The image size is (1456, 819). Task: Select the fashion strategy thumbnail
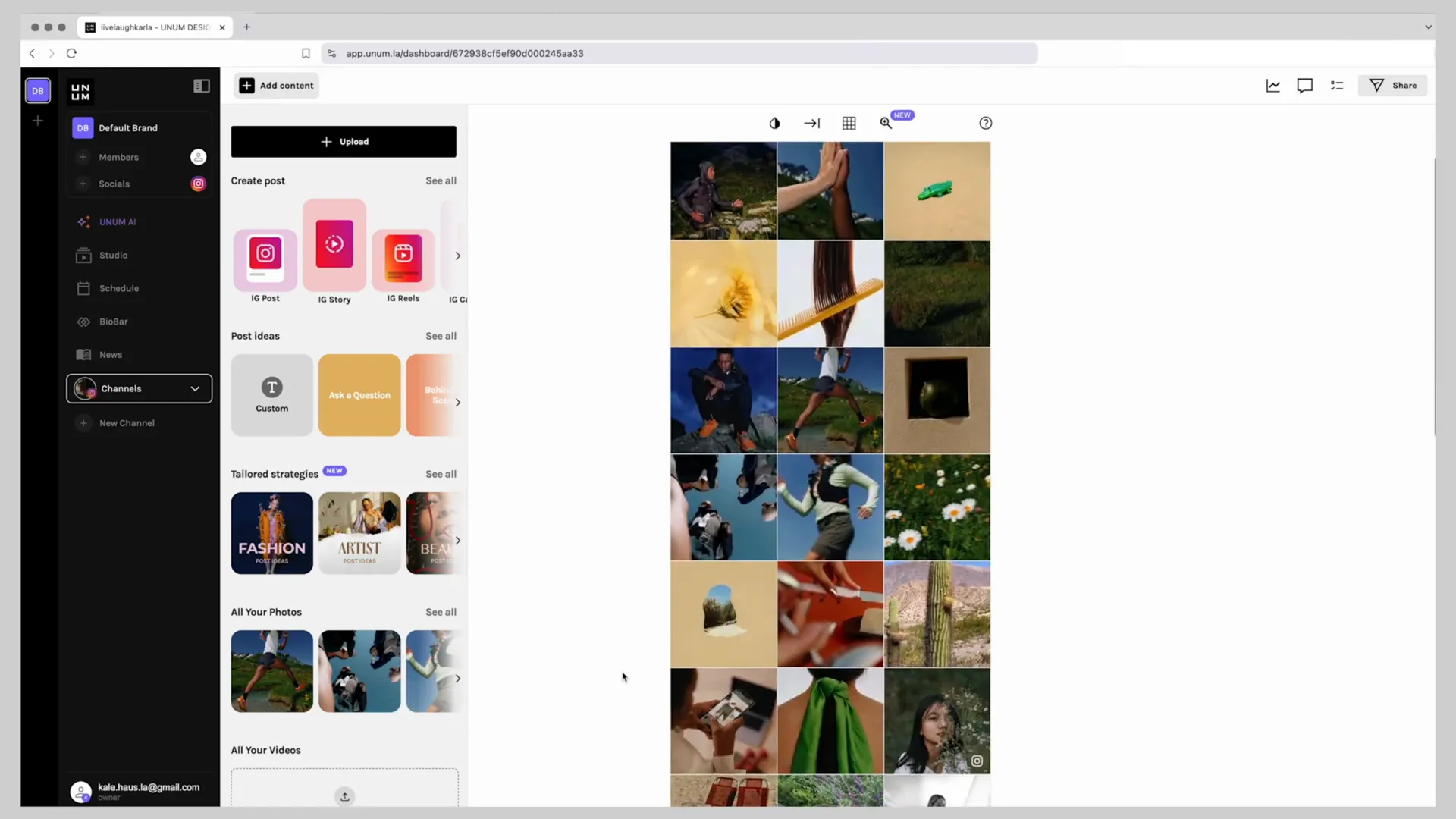coord(271,533)
